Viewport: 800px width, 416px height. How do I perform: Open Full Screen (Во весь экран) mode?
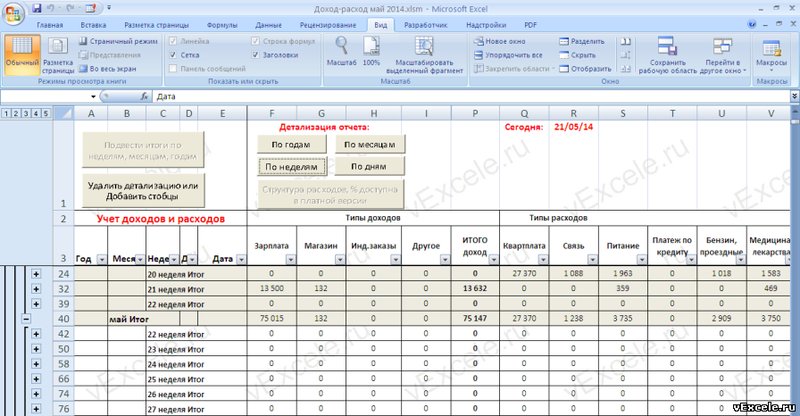[x=108, y=68]
